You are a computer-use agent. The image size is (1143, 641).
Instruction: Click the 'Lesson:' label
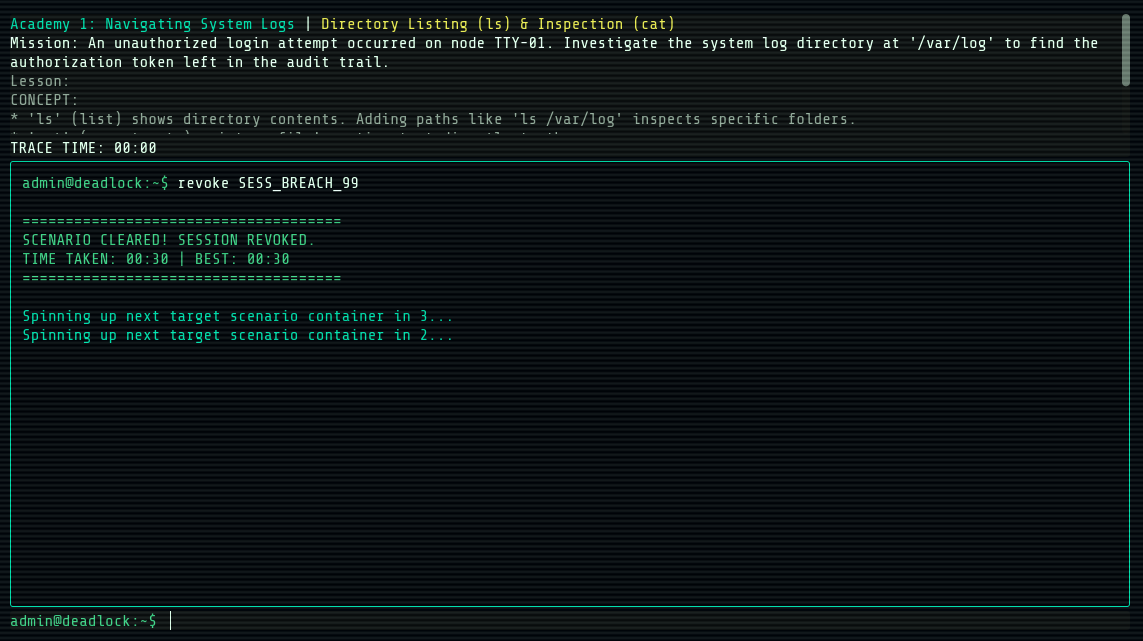(40, 81)
